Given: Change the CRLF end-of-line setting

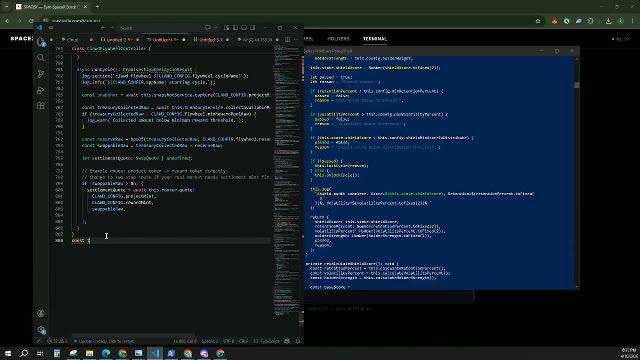Looking at the screenshot, I should [243, 341].
